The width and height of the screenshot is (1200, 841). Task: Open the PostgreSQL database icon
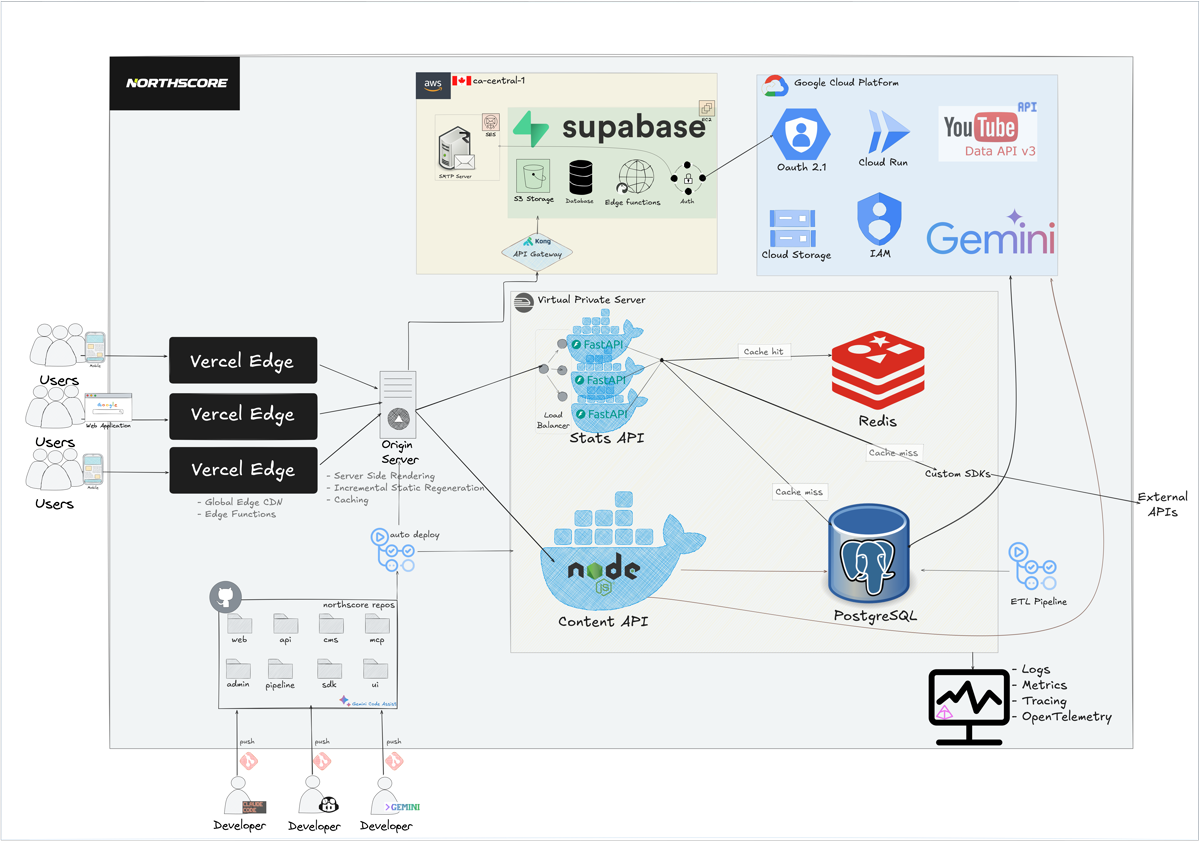coord(868,550)
